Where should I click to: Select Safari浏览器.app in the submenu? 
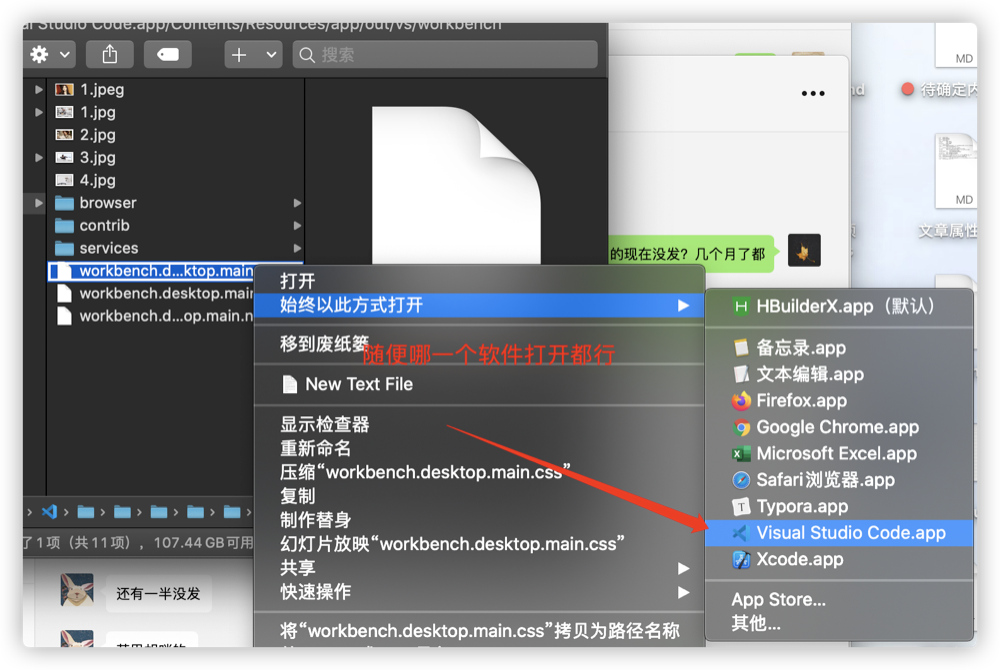click(839, 480)
